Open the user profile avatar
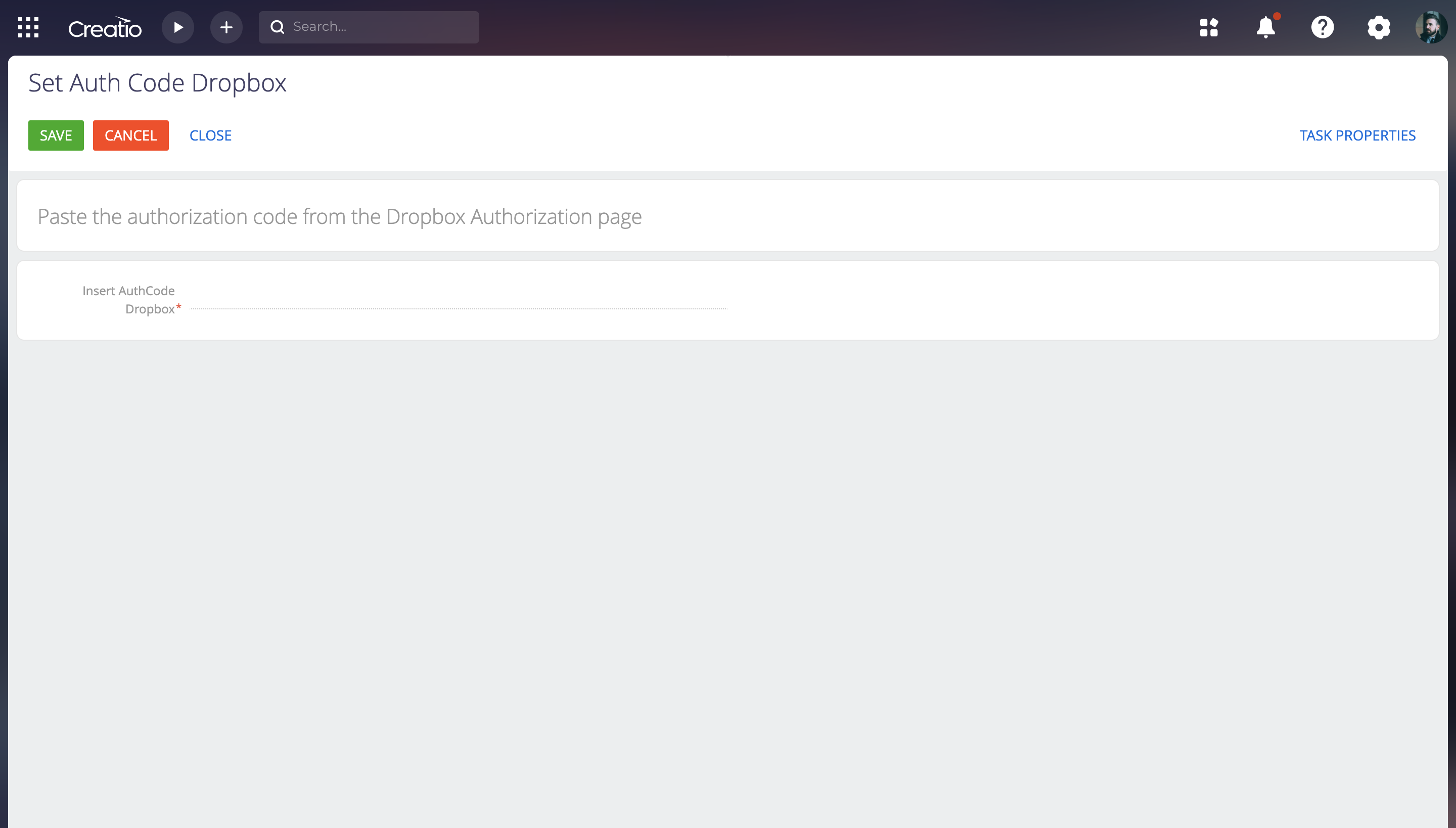The image size is (1456, 828). (x=1431, y=27)
